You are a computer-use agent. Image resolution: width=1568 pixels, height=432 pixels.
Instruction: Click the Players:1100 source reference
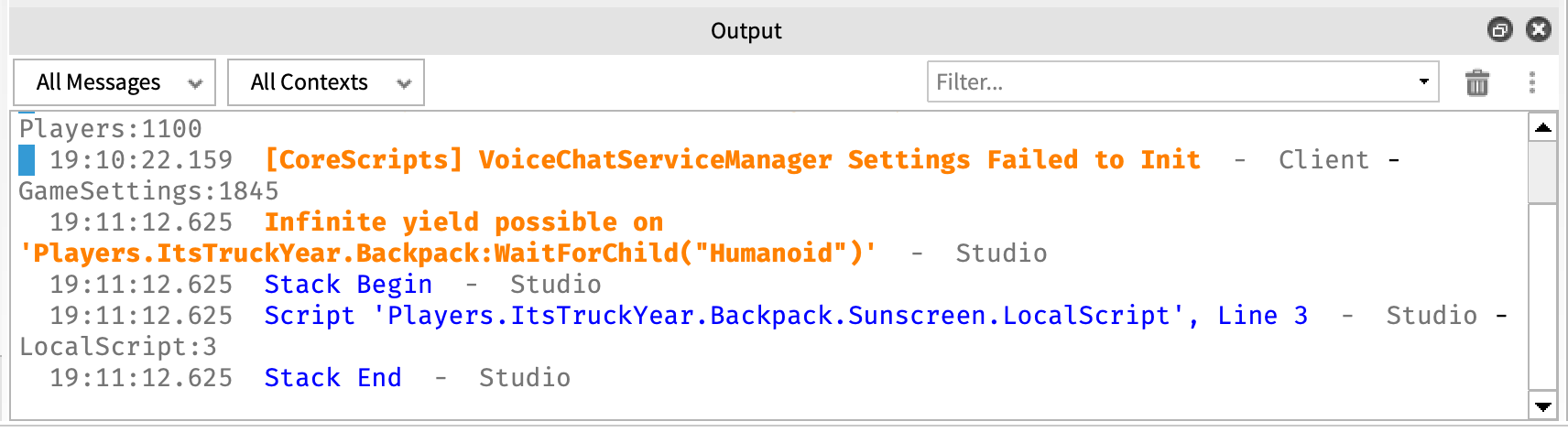111,129
